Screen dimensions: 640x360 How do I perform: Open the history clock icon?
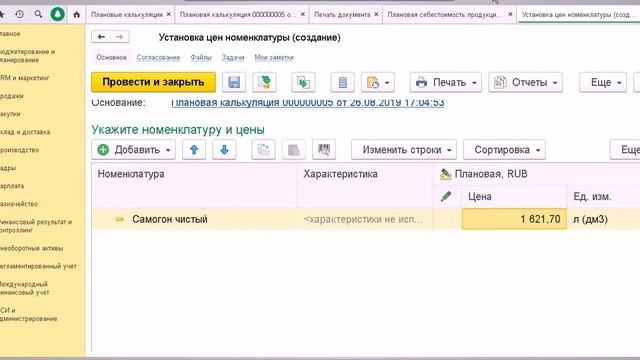[x=19, y=14]
